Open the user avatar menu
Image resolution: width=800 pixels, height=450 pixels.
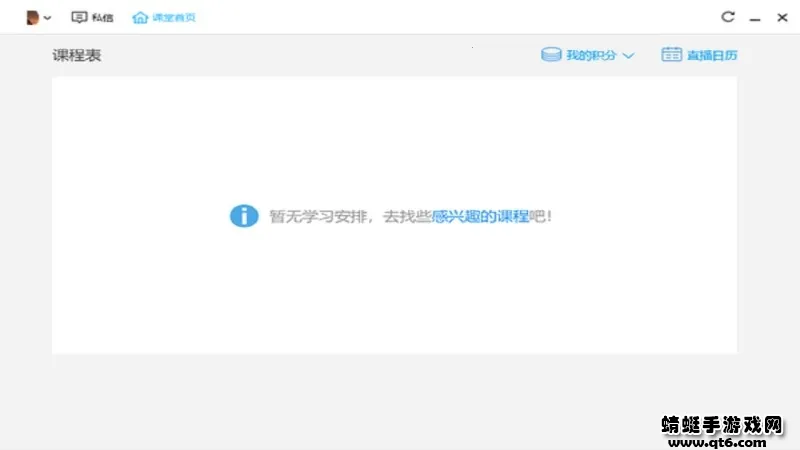[x=33, y=17]
